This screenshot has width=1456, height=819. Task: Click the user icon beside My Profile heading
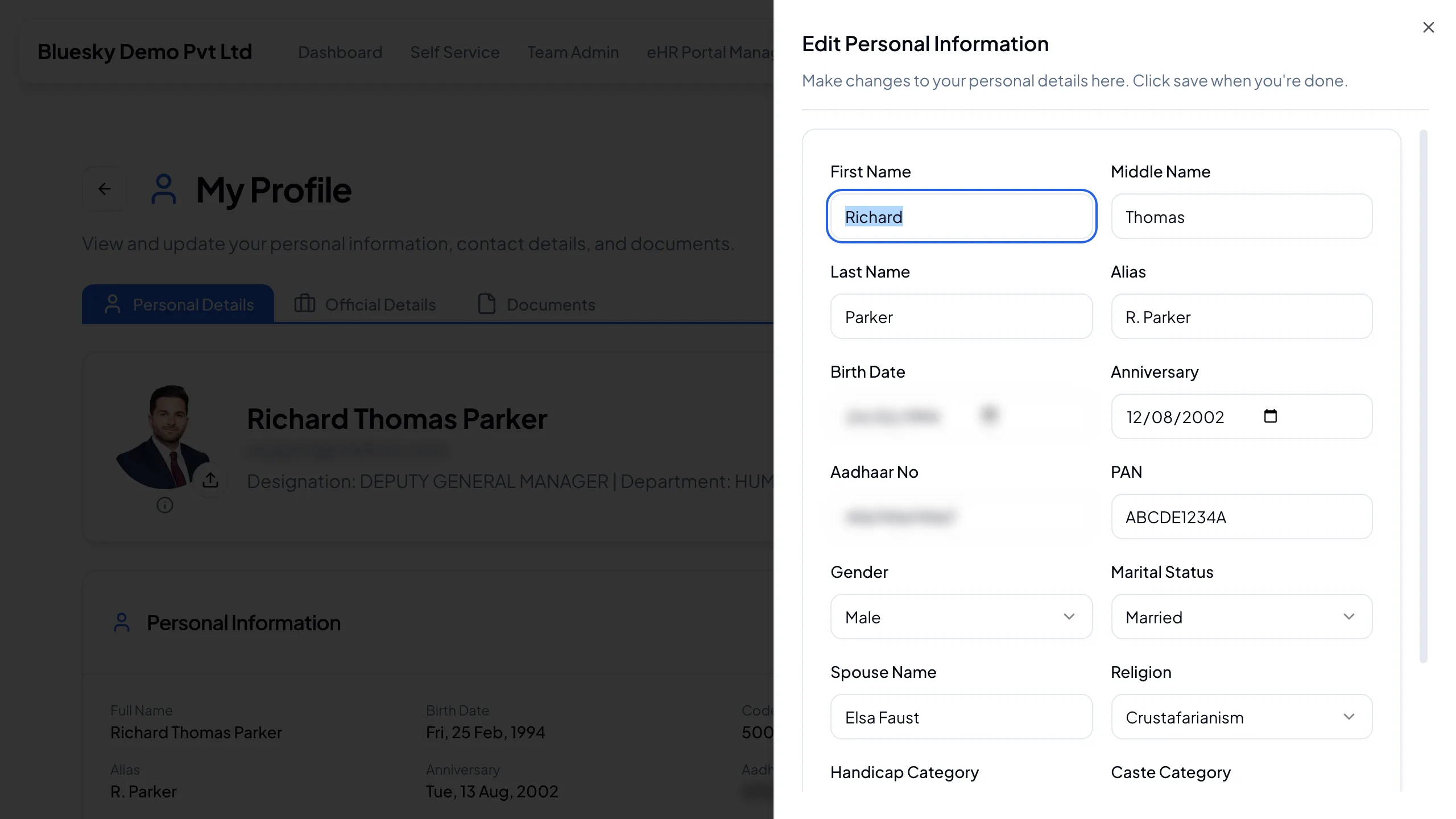pyautogui.click(x=164, y=189)
